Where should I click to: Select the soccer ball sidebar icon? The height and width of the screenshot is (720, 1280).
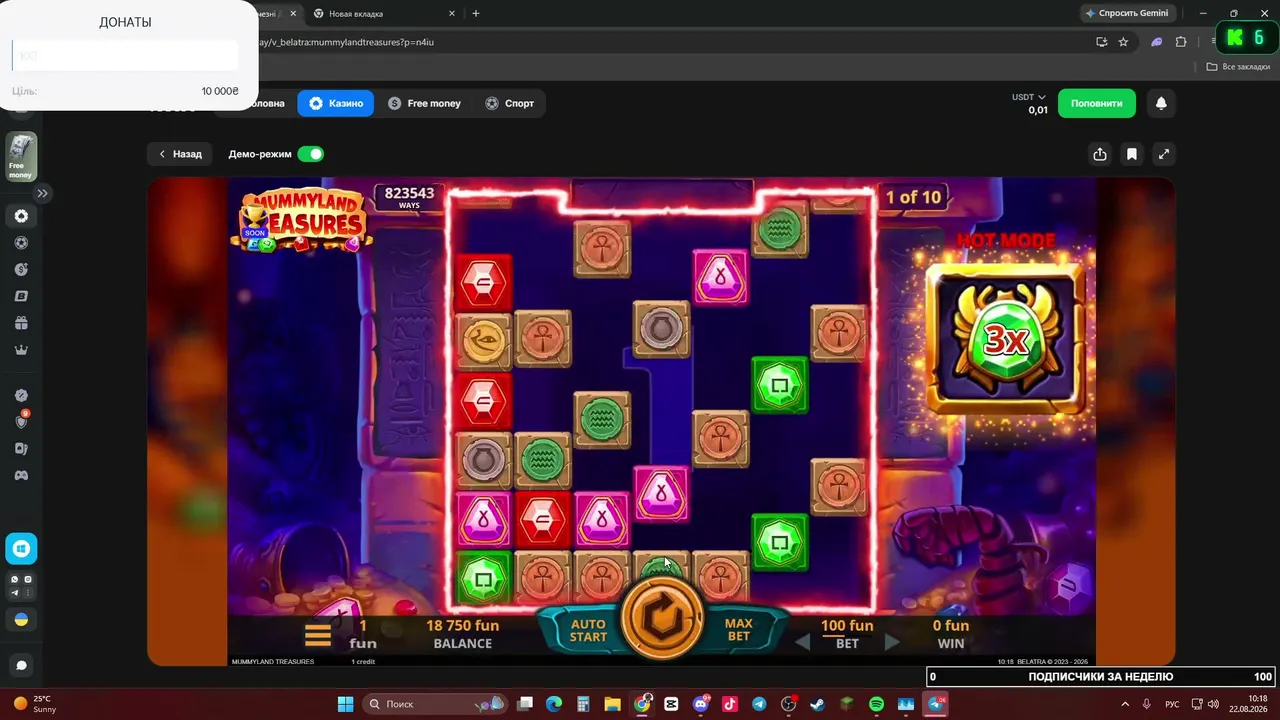[21, 243]
